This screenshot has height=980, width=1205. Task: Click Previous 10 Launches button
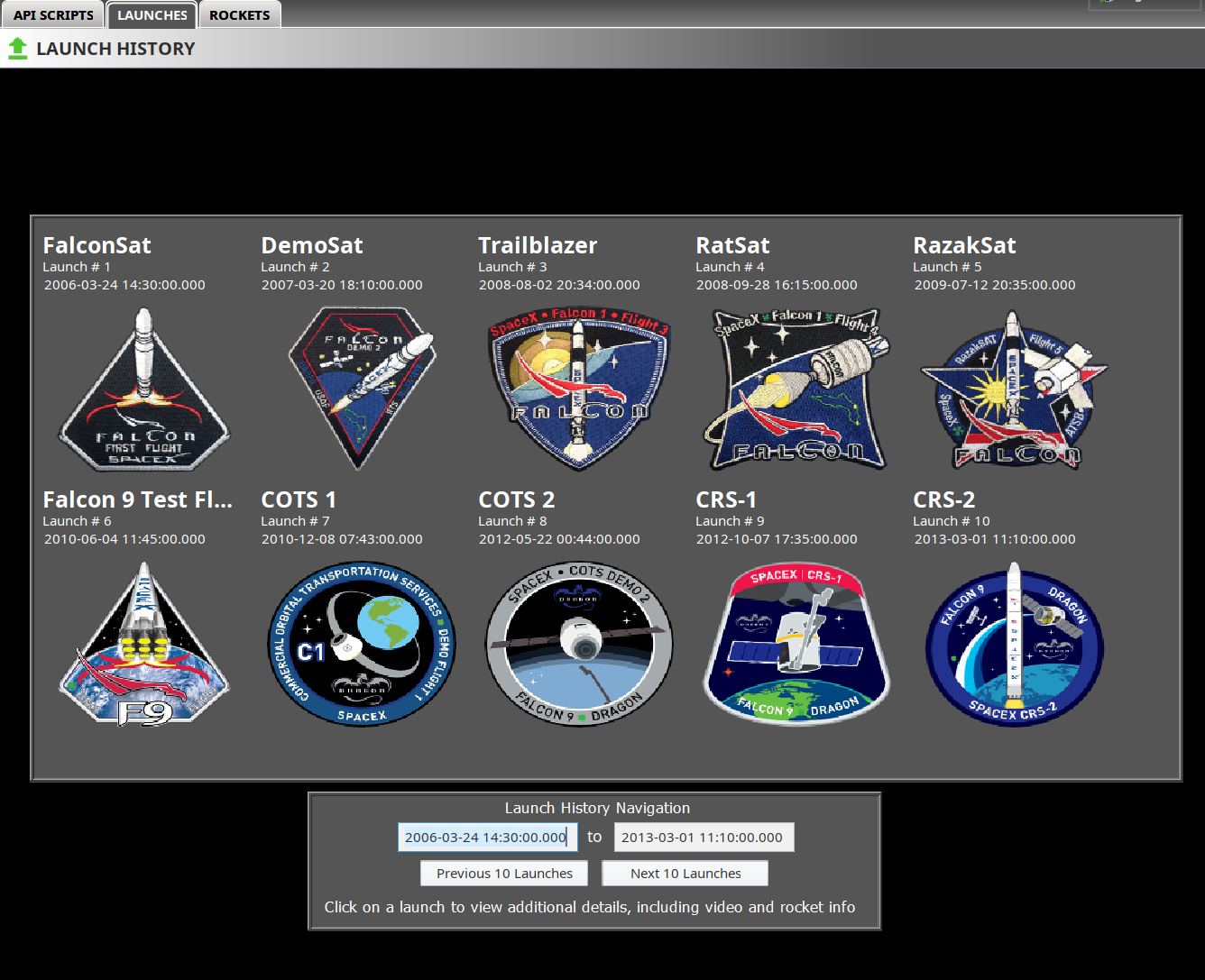pos(504,874)
